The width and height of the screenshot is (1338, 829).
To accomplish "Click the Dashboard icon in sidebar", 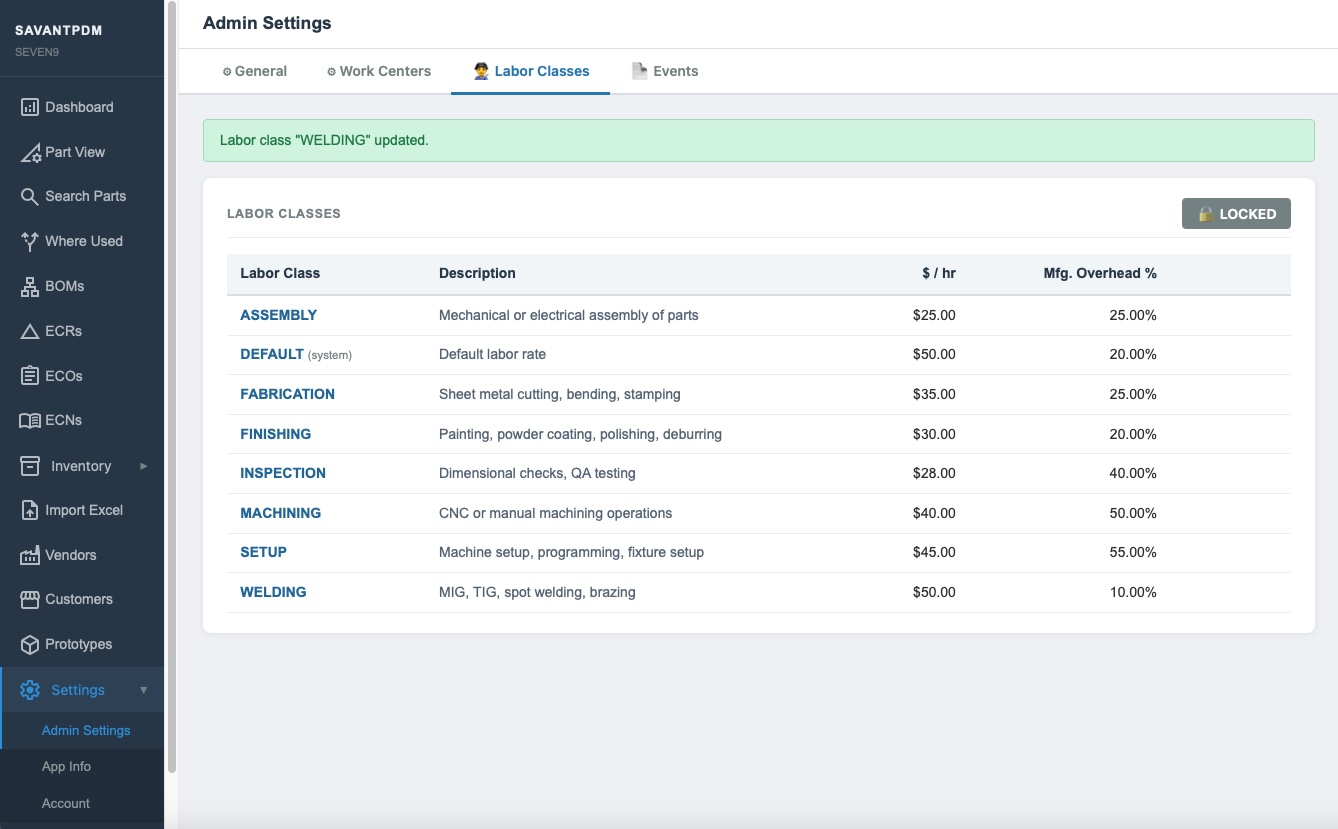I will (30, 107).
